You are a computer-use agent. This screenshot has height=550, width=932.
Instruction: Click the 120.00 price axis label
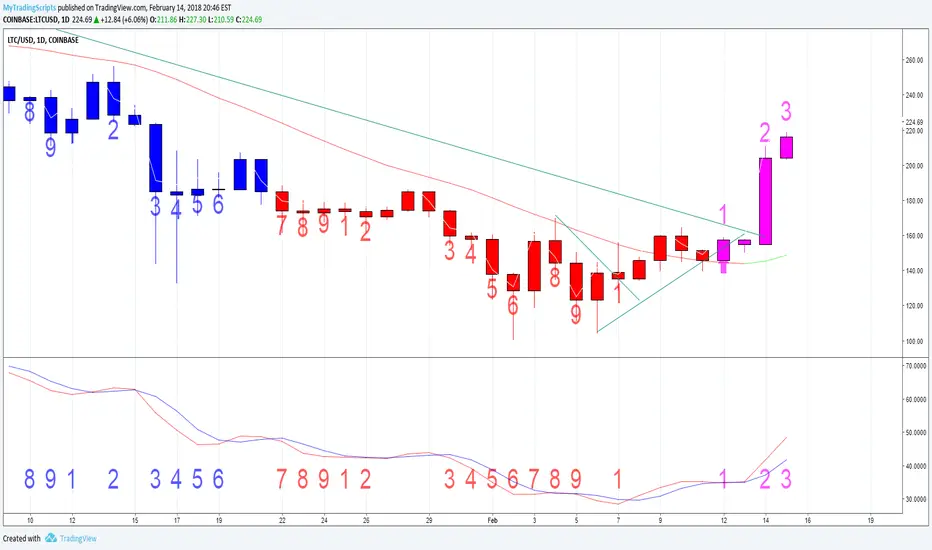tap(914, 306)
